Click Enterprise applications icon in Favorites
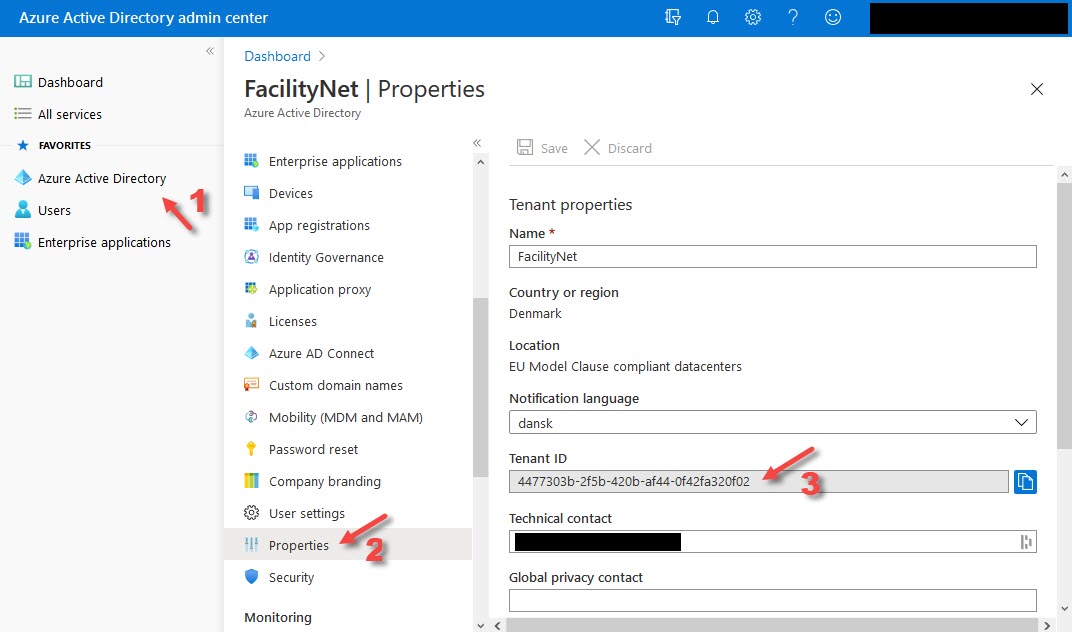 (23, 241)
